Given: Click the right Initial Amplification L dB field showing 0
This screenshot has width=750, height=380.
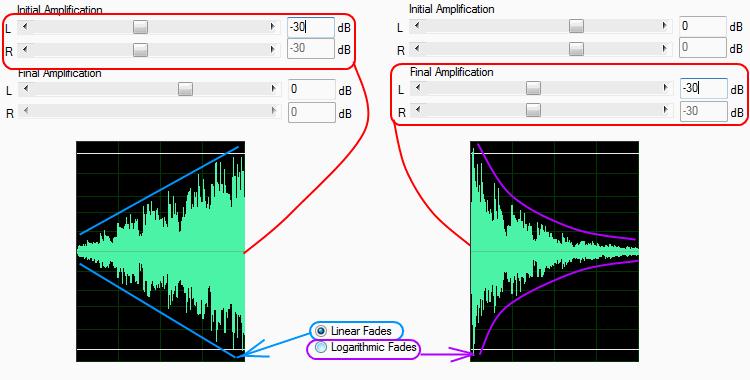Looking at the screenshot, I should pos(703,26).
